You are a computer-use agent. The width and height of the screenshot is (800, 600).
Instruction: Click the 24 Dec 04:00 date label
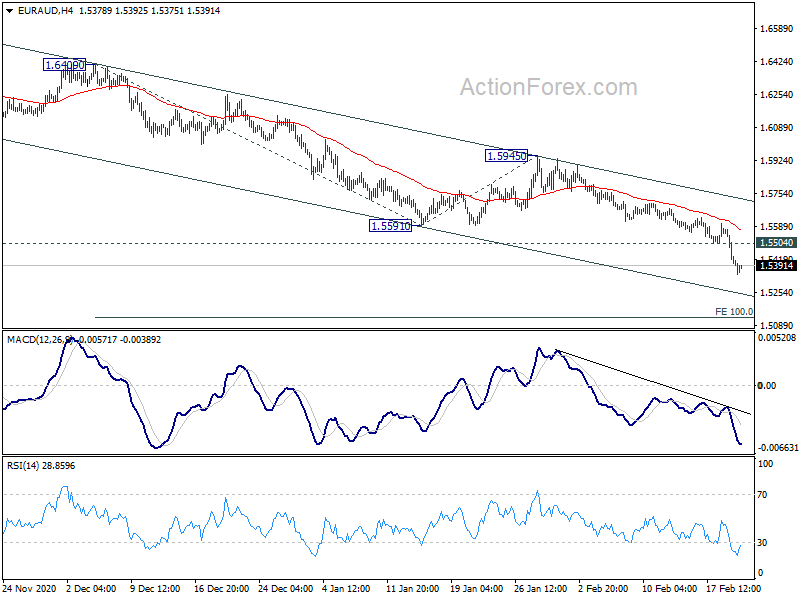[285, 588]
